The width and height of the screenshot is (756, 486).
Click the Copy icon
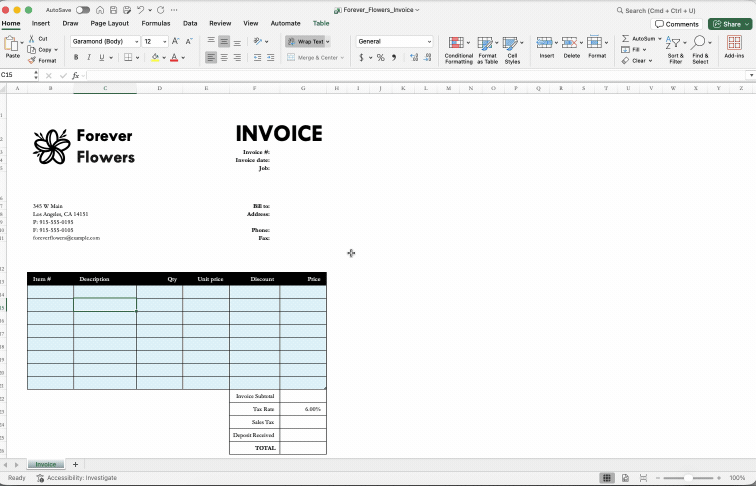32,50
